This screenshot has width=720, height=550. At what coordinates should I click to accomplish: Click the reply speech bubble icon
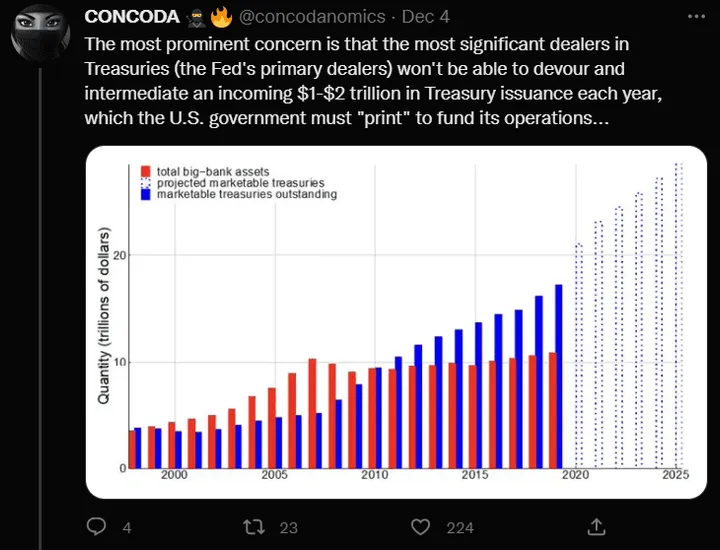[x=97, y=526]
